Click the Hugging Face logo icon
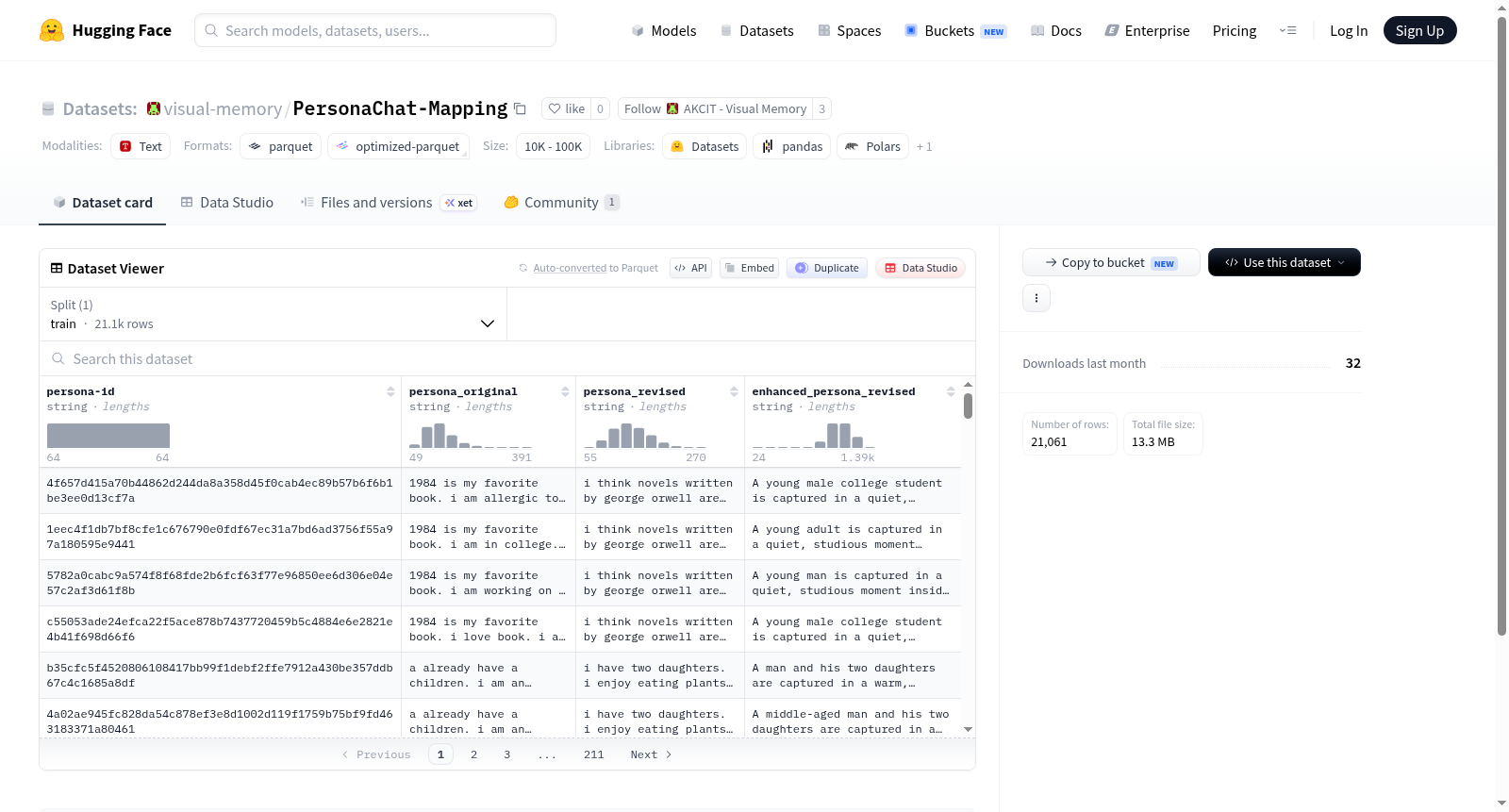This screenshot has width=1509, height=812. click(52, 30)
